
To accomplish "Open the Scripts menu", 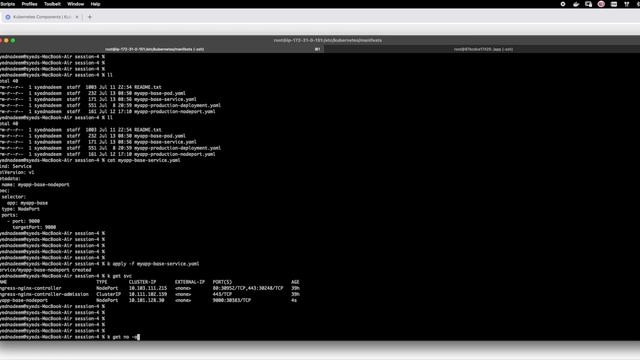I will (7, 4).
